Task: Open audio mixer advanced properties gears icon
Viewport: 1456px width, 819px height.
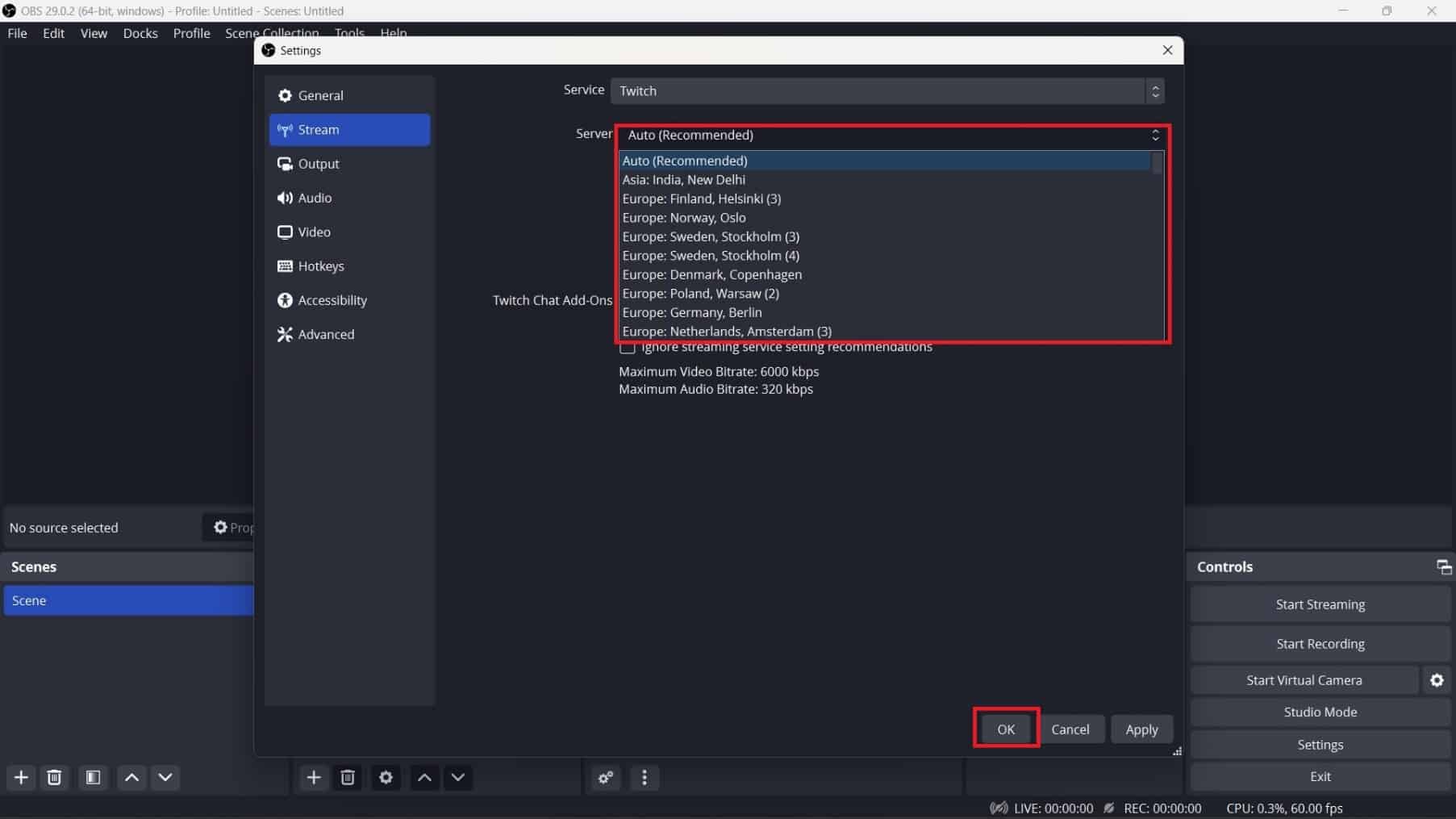Action: pos(606,778)
